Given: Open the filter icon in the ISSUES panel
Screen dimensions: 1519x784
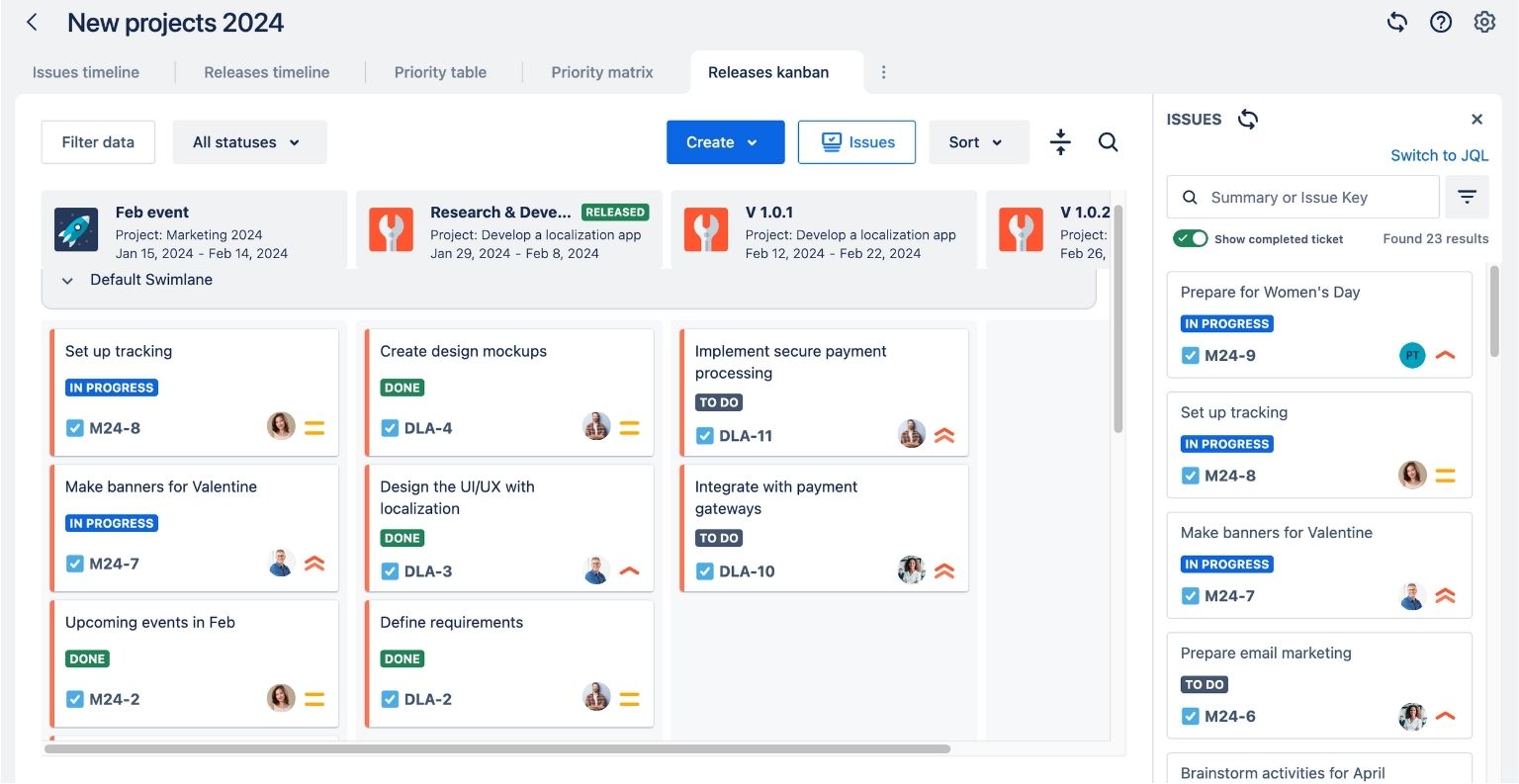Looking at the screenshot, I should tap(1467, 197).
